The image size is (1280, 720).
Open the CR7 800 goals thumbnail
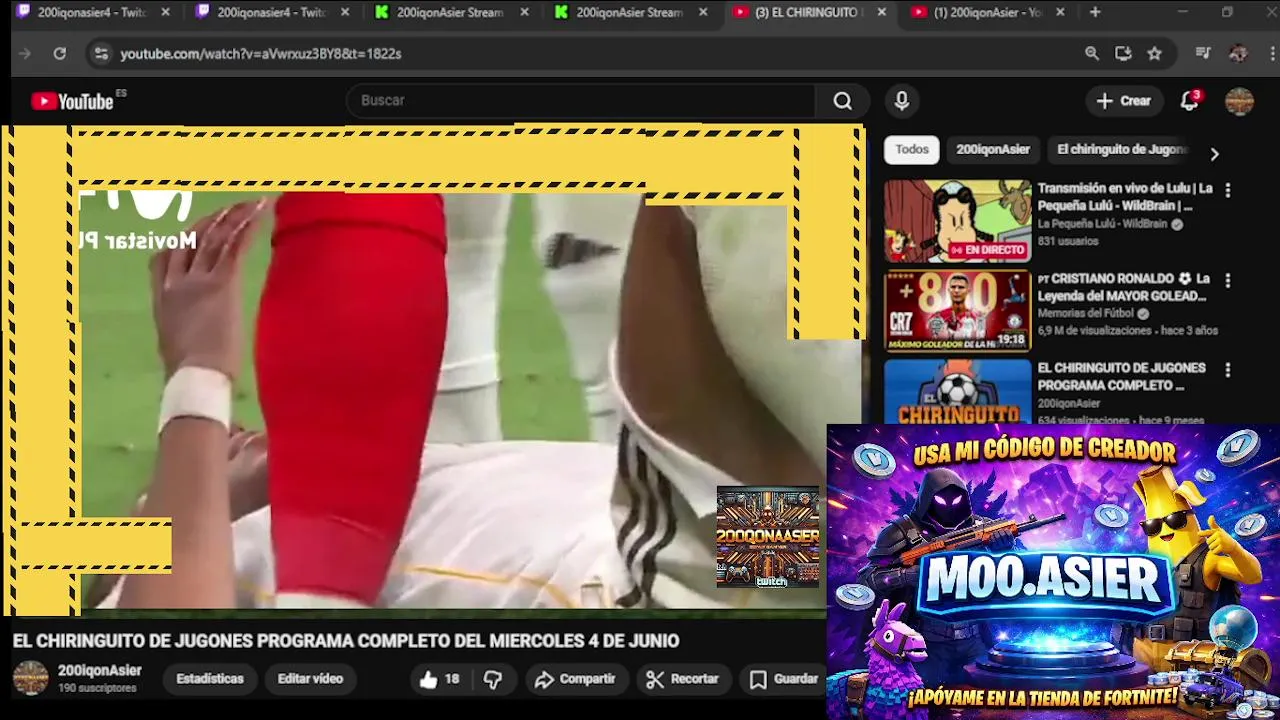click(x=957, y=311)
